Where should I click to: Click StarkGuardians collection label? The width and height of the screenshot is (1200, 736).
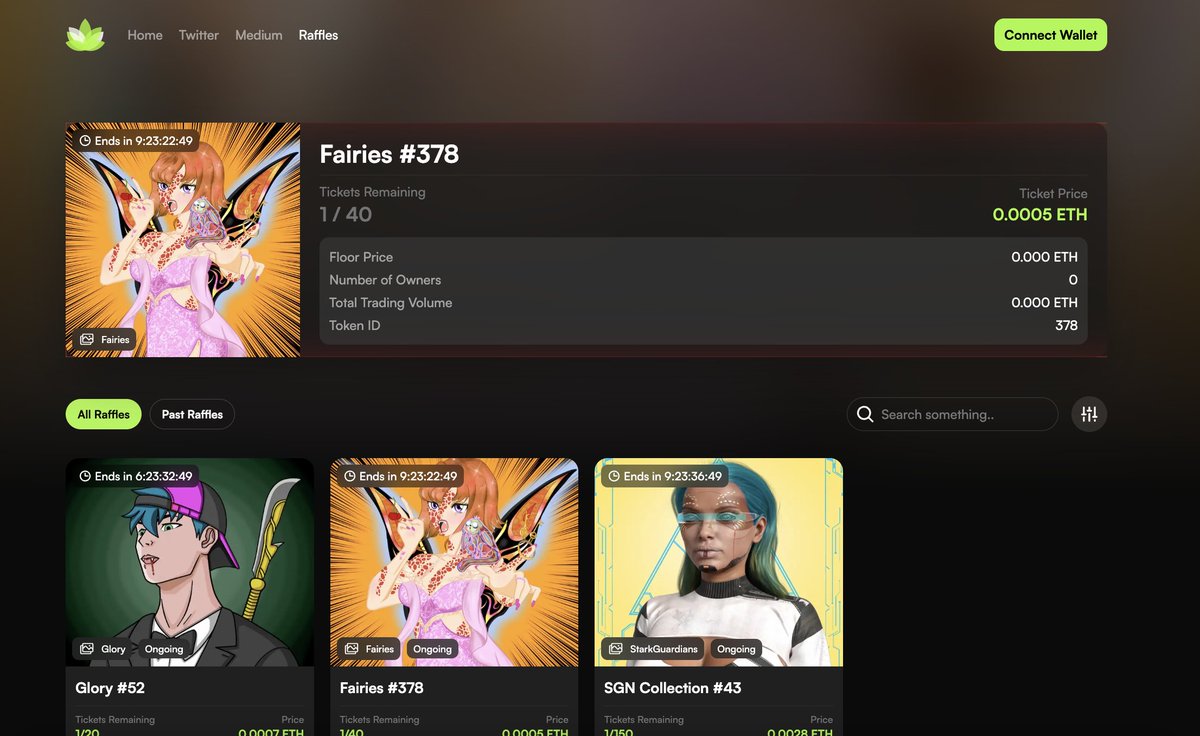click(664, 649)
